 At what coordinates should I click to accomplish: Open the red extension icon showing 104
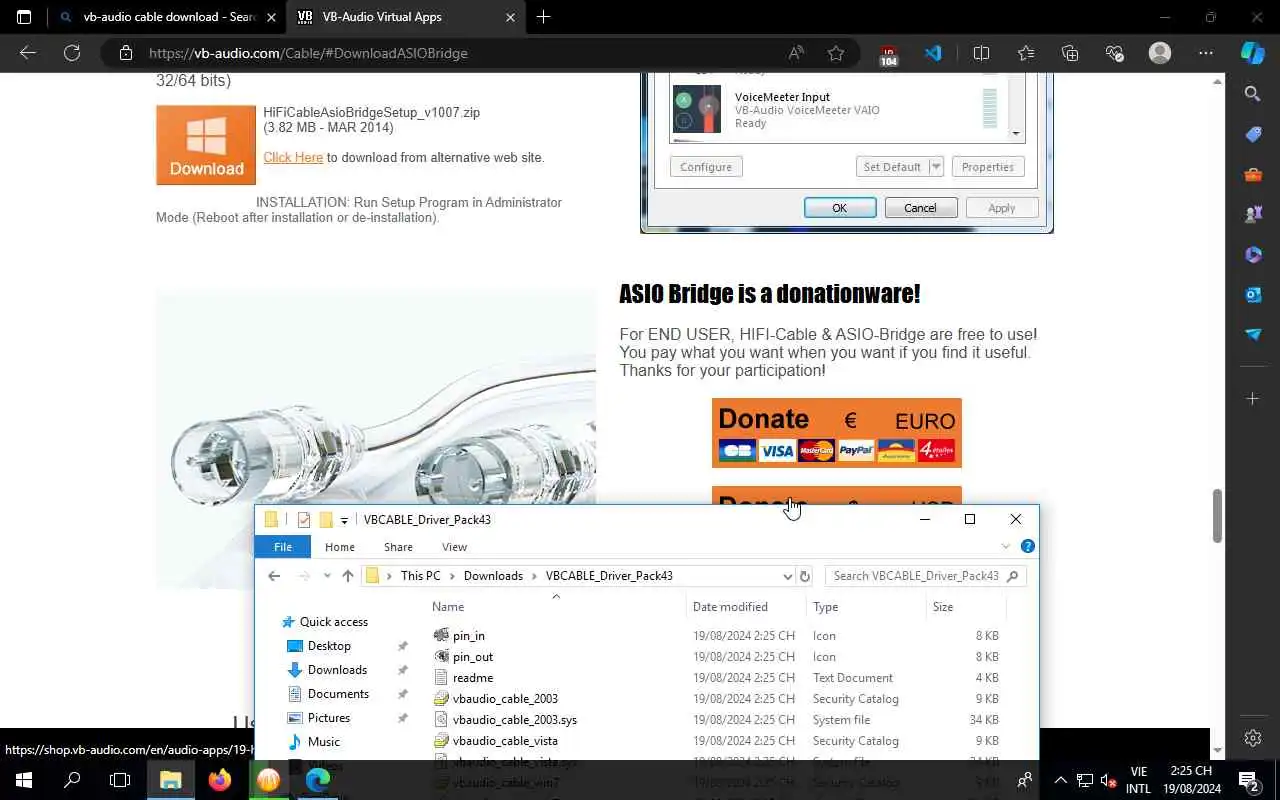(888, 54)
